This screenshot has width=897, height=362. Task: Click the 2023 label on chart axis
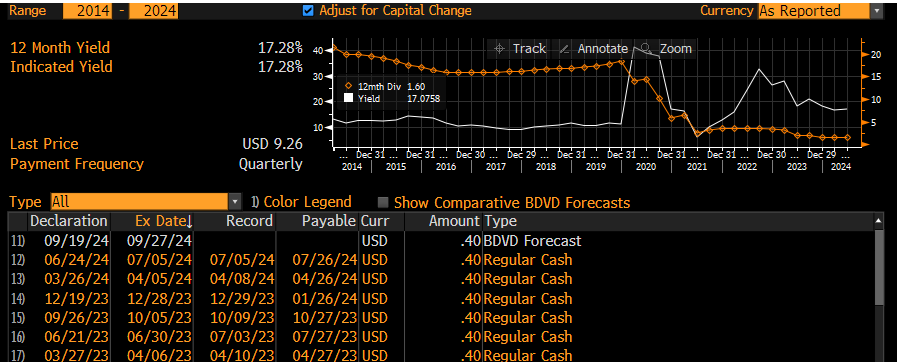click(797, 166)
